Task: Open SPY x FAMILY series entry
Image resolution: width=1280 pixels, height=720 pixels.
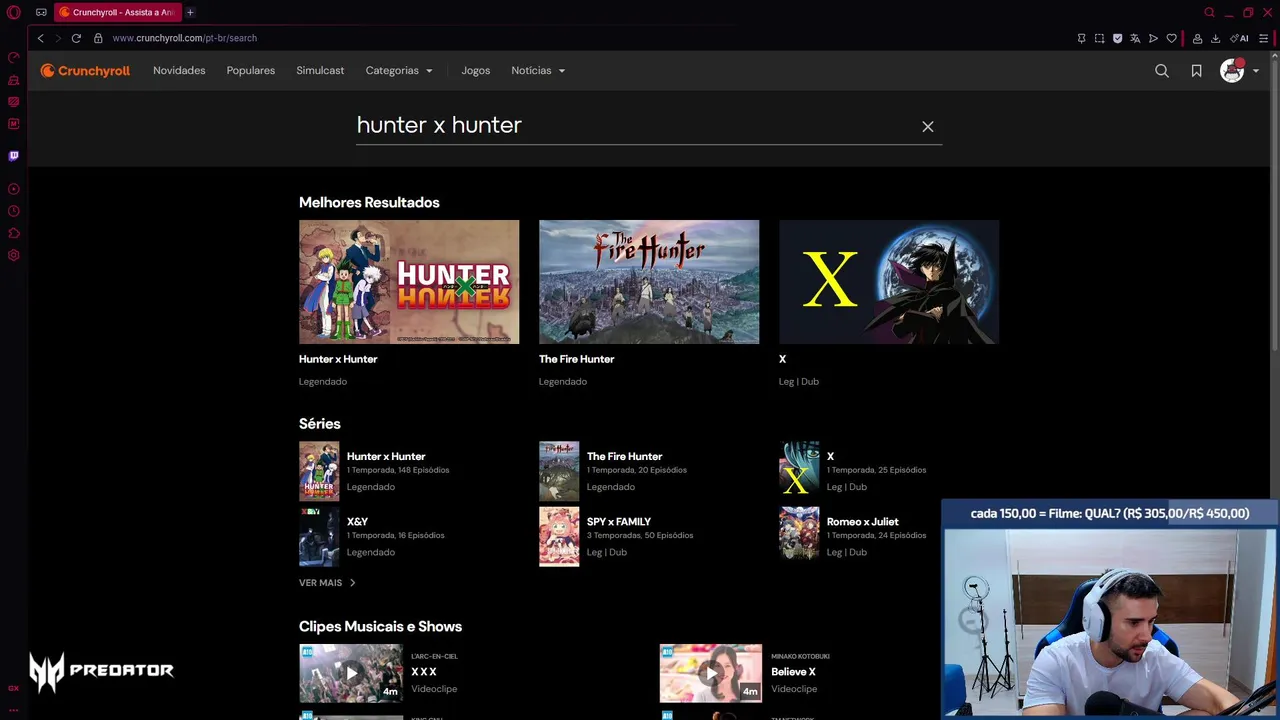Action: pyautogui.click(x=649, y=537)
